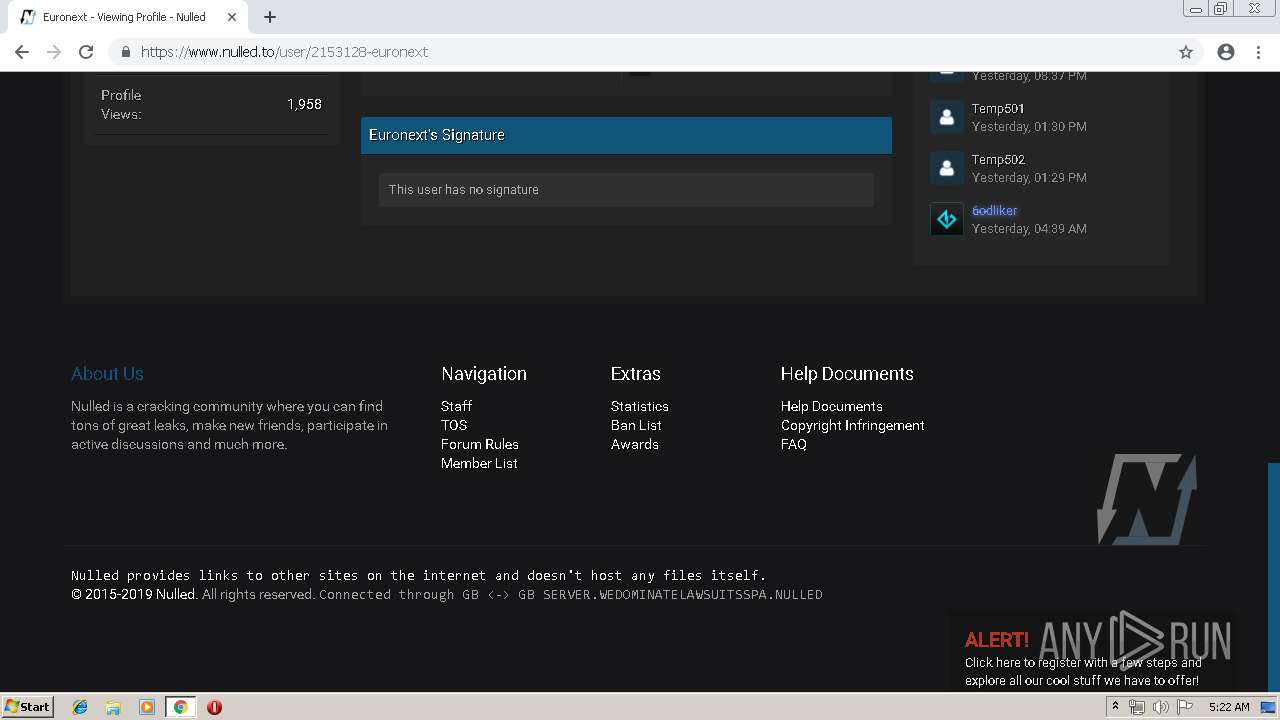1280x720 pixels.
Task: Reload the page with the refresh icon
Action: pyautogui.click(x=86, y=52)
